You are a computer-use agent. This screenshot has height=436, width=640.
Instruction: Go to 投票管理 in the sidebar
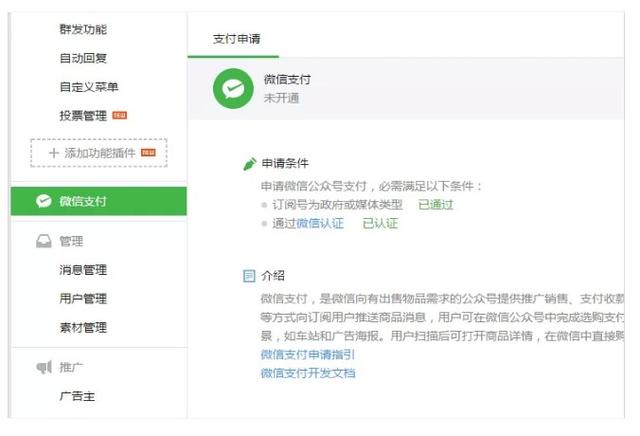[x=83, y=116]
